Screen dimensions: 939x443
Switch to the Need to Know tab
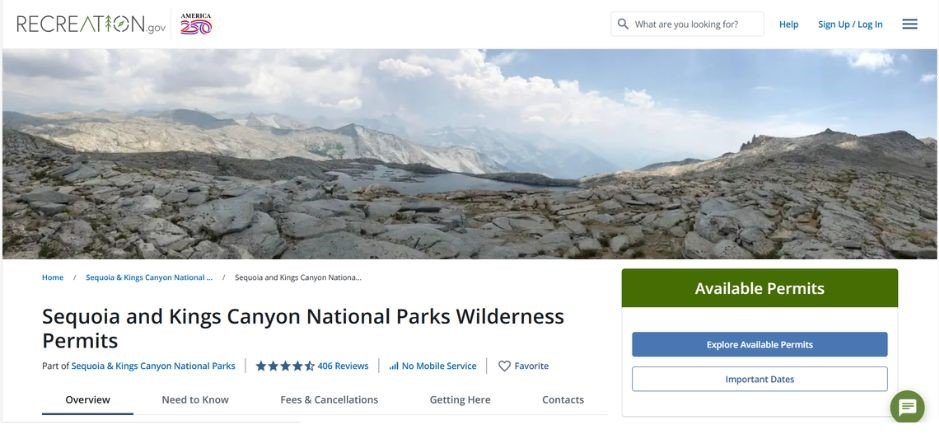tap(195, 399)
